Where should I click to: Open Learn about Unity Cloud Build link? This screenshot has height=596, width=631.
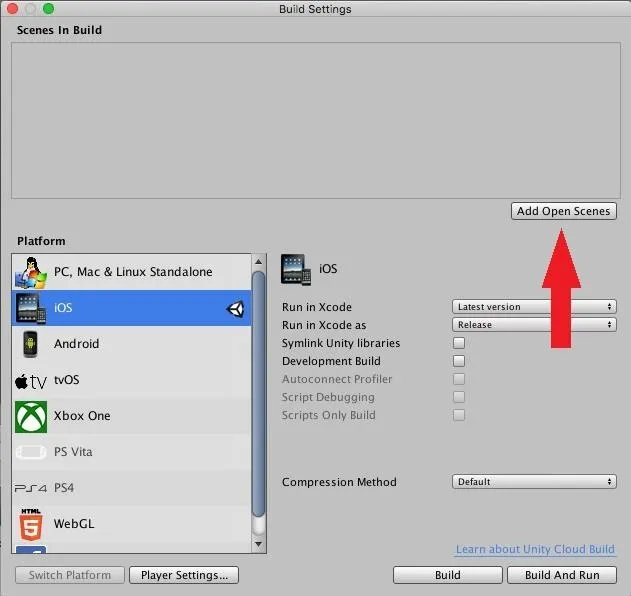[535, 549]
